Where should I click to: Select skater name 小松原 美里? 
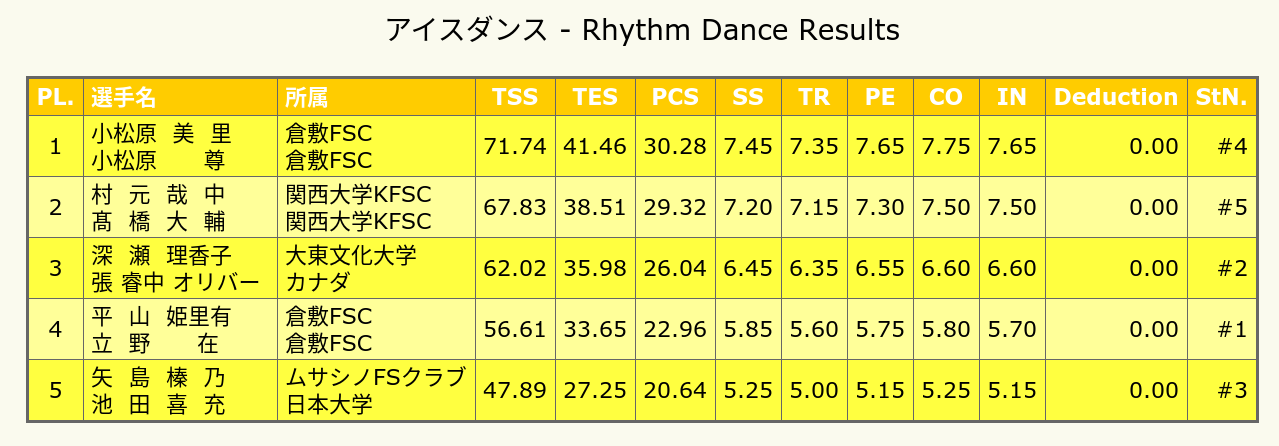point(160,133)
